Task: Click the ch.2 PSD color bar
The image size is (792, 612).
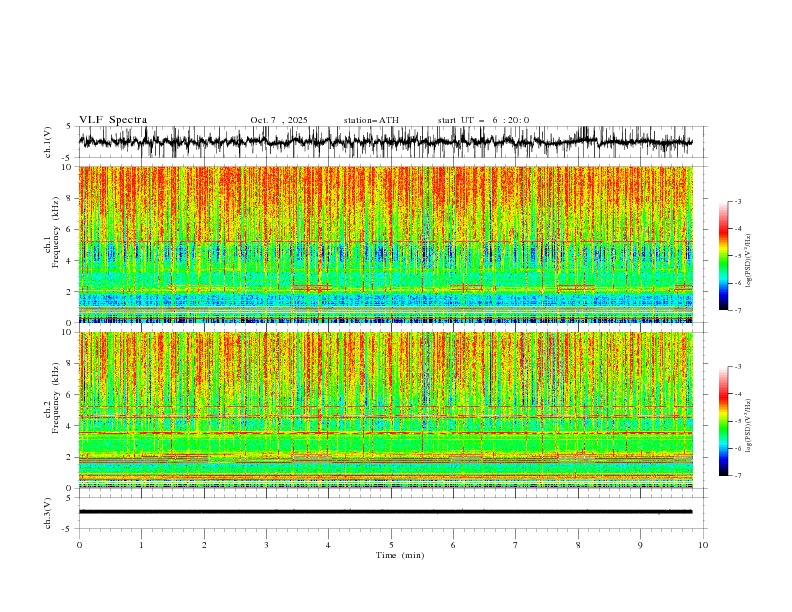Action: coord(723,421)
